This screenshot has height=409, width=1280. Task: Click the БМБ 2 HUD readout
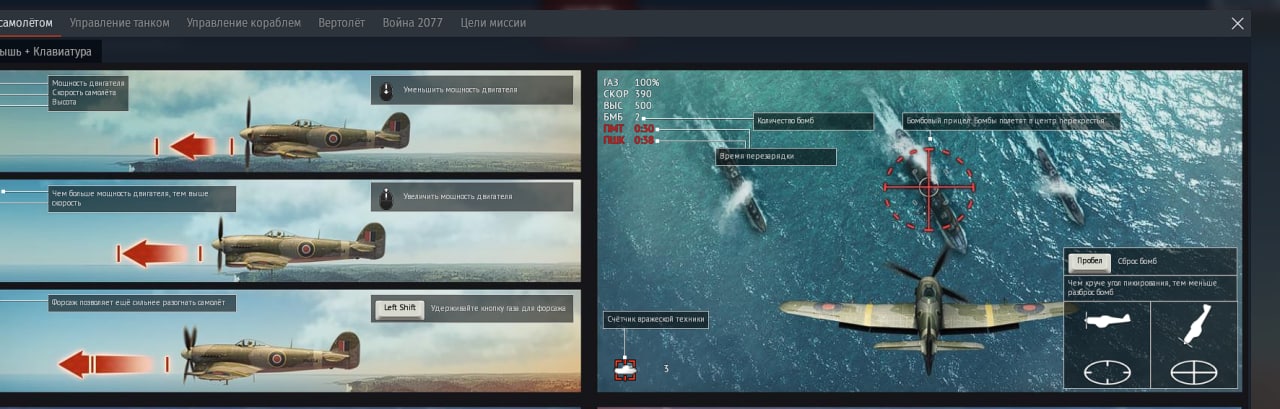622,117
